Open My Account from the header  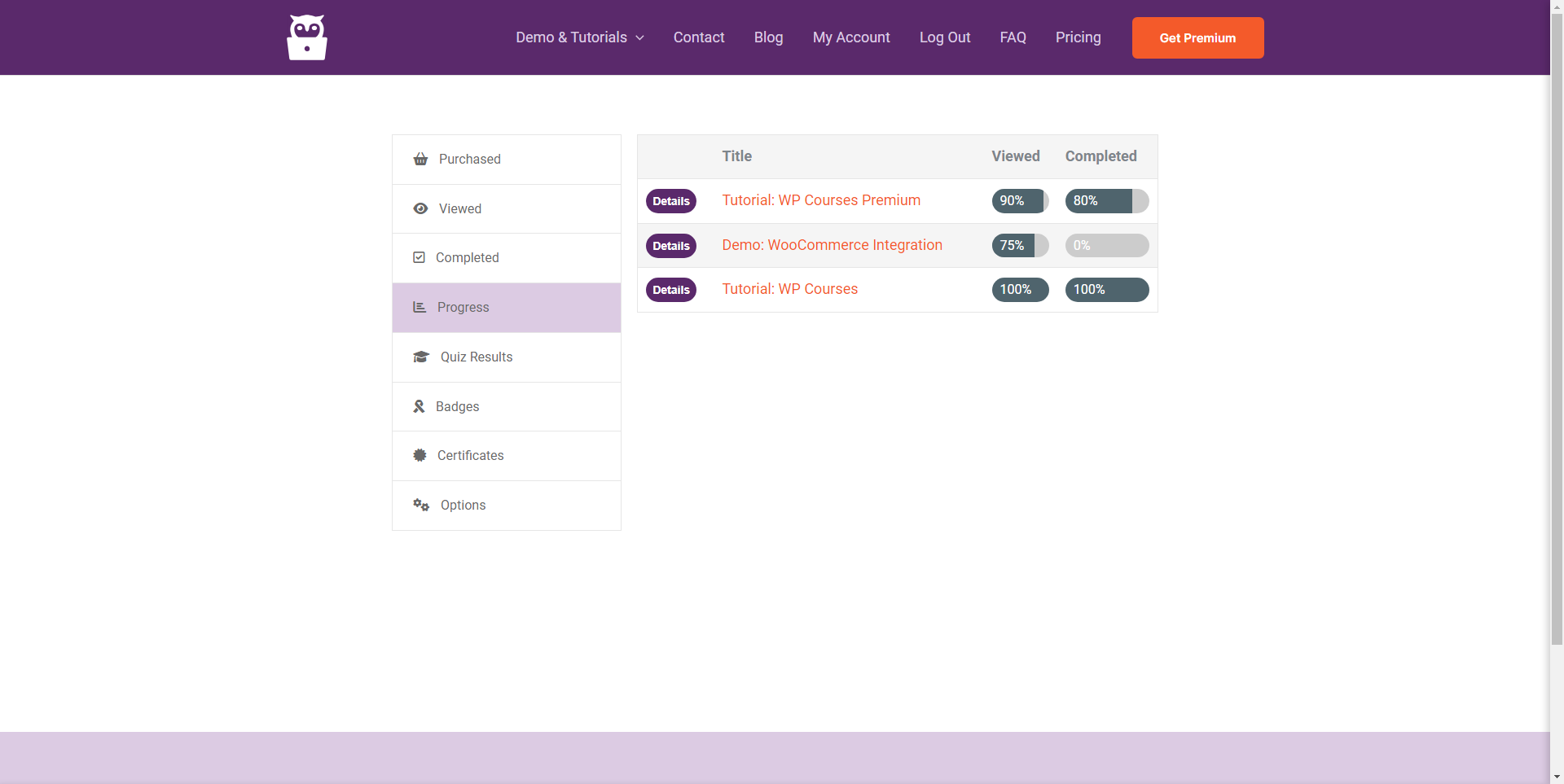click(851, 37)
